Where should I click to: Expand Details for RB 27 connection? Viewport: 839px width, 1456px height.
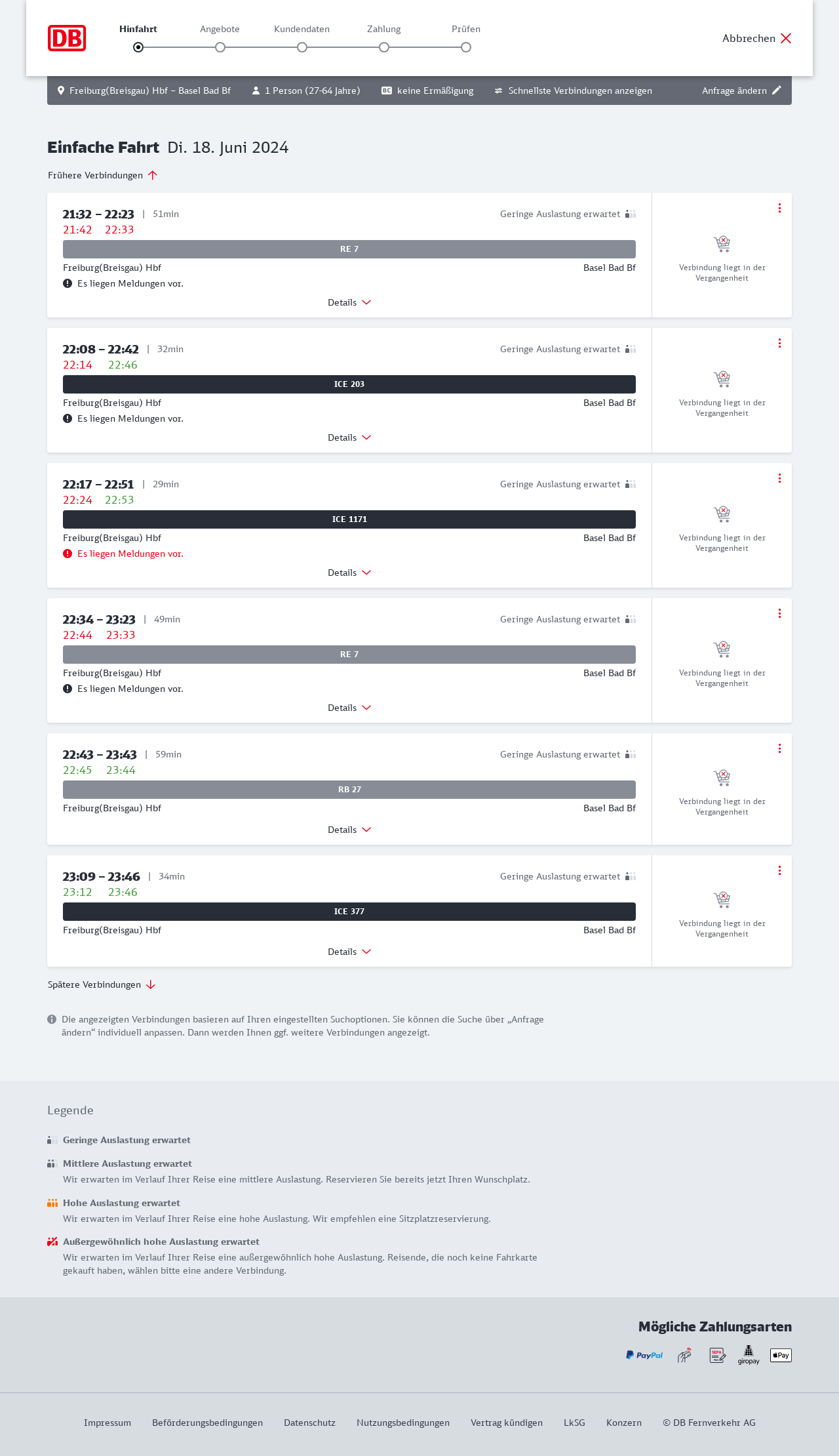click(349, 830)
